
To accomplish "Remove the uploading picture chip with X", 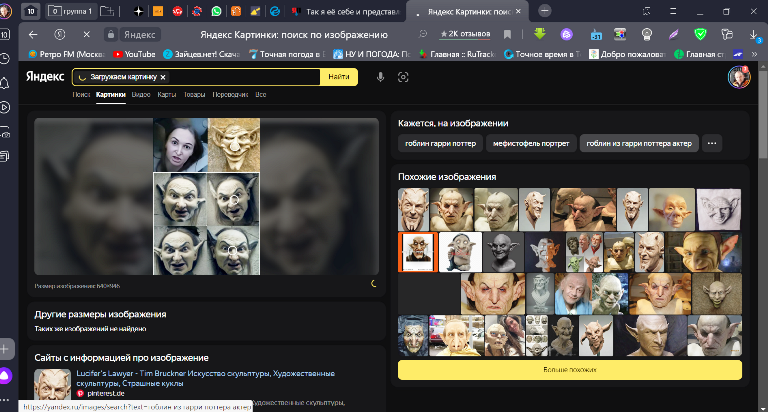I will click(x=163, y=77).
